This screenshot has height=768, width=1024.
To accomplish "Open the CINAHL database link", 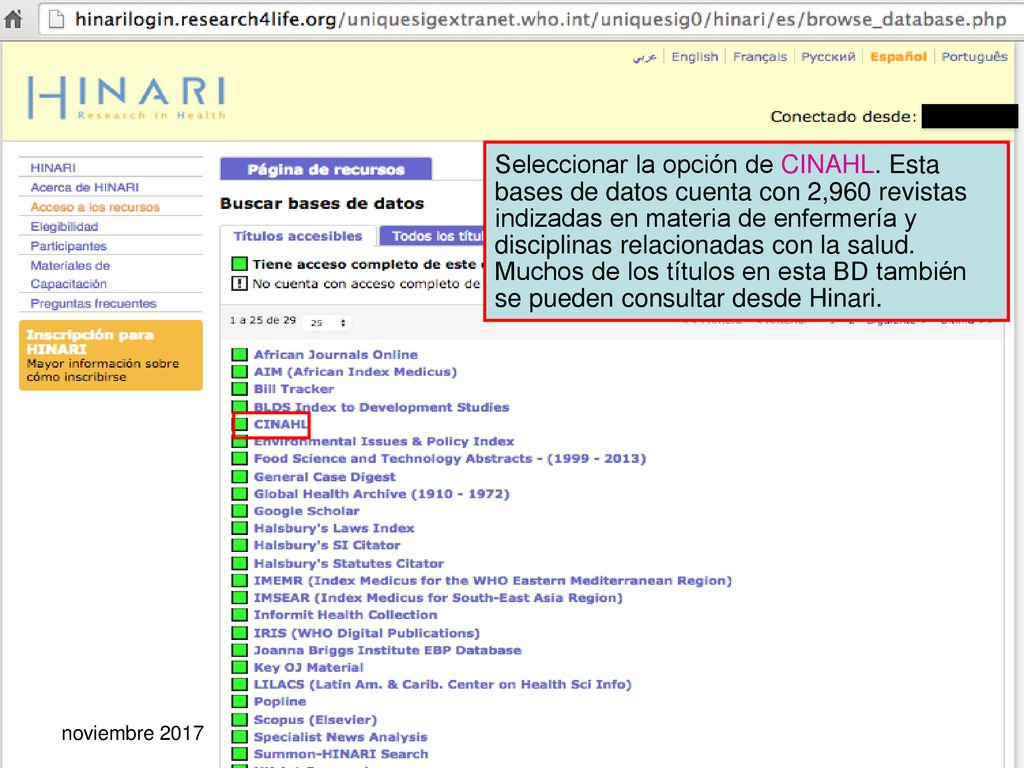I will pos(281,424).
